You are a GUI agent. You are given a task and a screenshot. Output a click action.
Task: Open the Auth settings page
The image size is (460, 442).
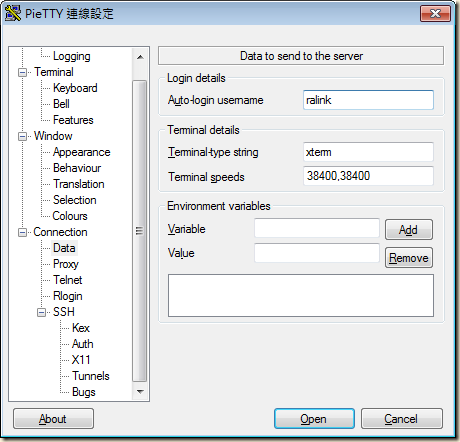[x=82, y=344]
